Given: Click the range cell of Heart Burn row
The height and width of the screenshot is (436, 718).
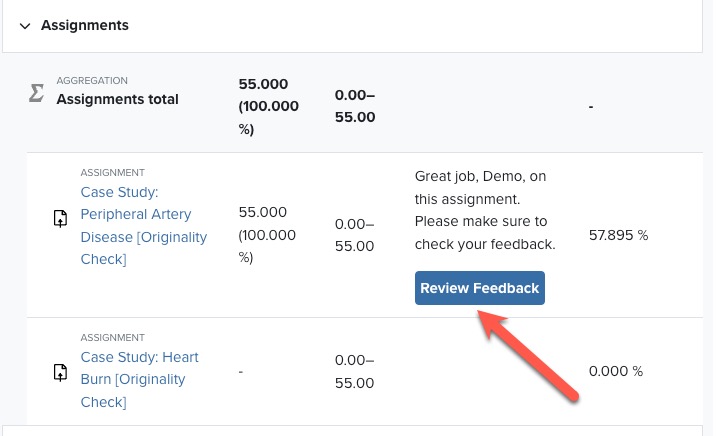Looking at the screenshot, I should 354,371.
